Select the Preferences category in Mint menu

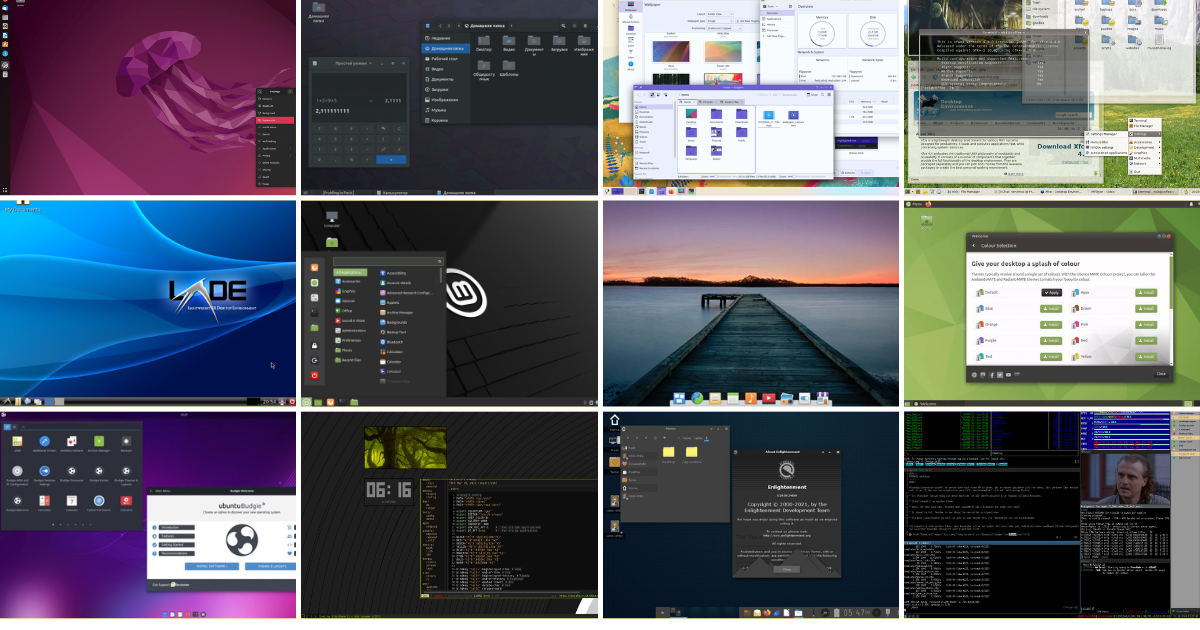pos(349,340)
